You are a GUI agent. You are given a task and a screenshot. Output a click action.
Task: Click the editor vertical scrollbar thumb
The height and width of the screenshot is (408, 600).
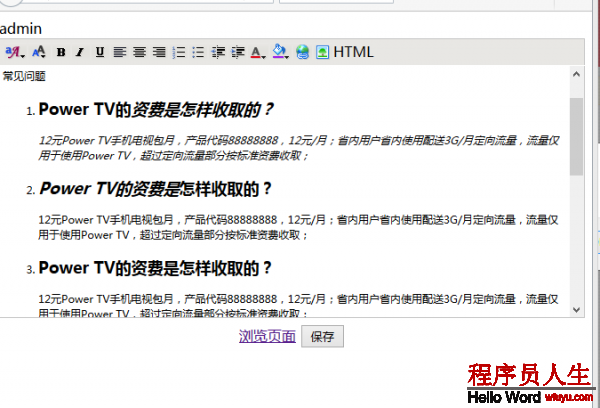click(576, 137)
